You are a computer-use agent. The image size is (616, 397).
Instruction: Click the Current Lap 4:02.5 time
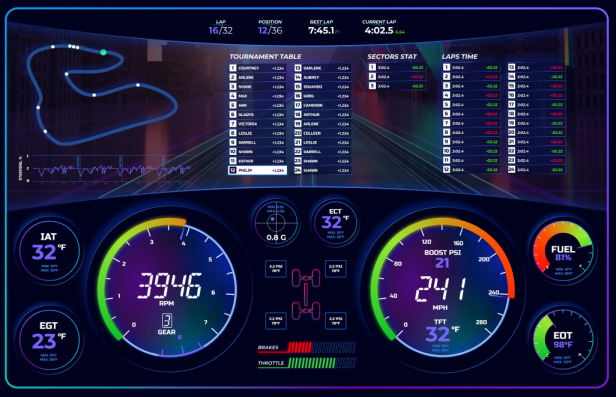[x=384, y=27]
